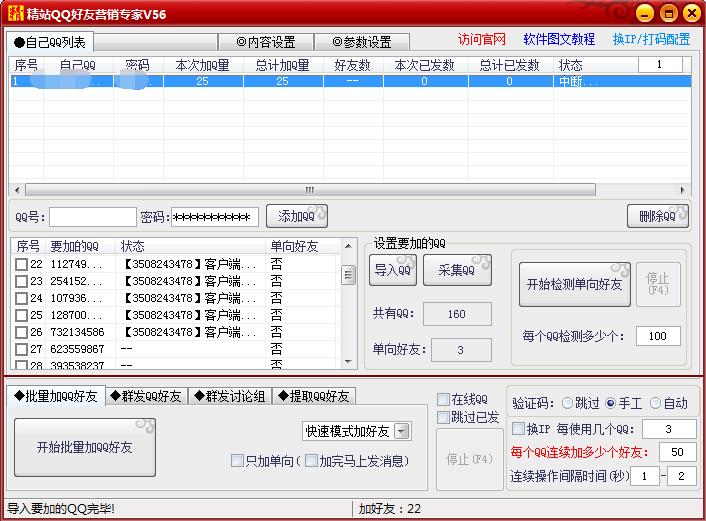Click the 导入QQ button

tap(393, 270)
